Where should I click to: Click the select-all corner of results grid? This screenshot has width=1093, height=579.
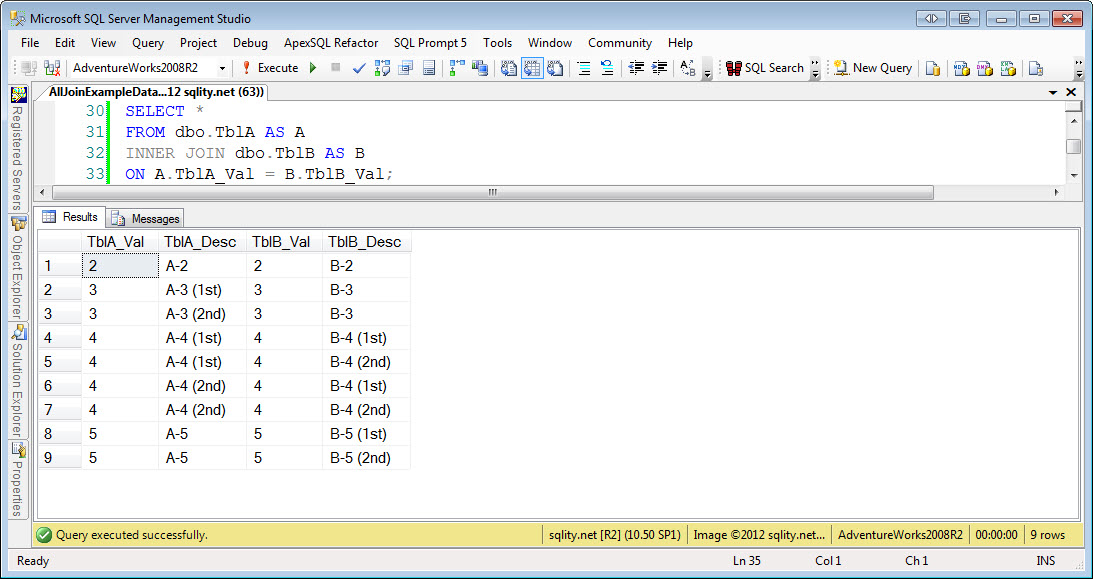60,242
